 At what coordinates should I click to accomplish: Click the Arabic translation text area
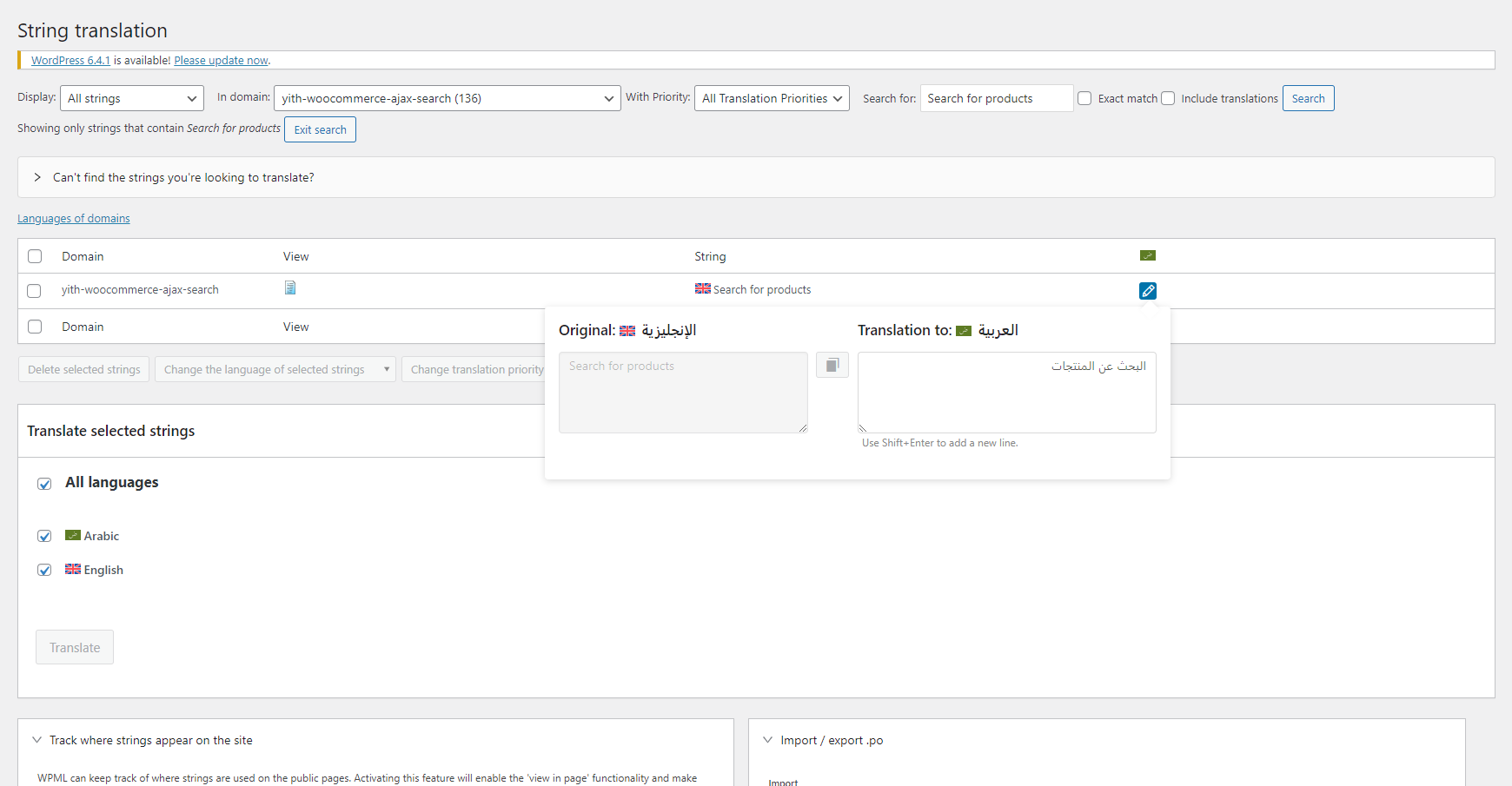point(1006,392)
